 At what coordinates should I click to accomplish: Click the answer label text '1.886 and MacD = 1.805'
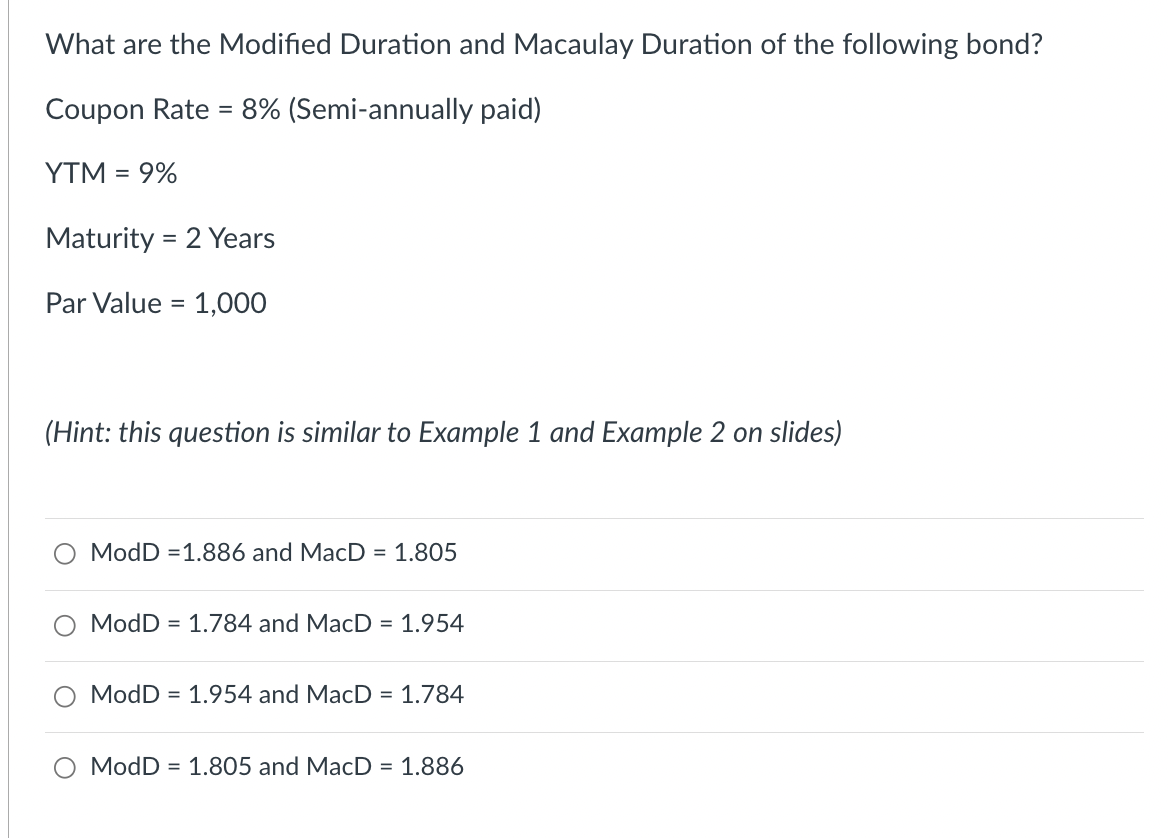coord(275,552)
